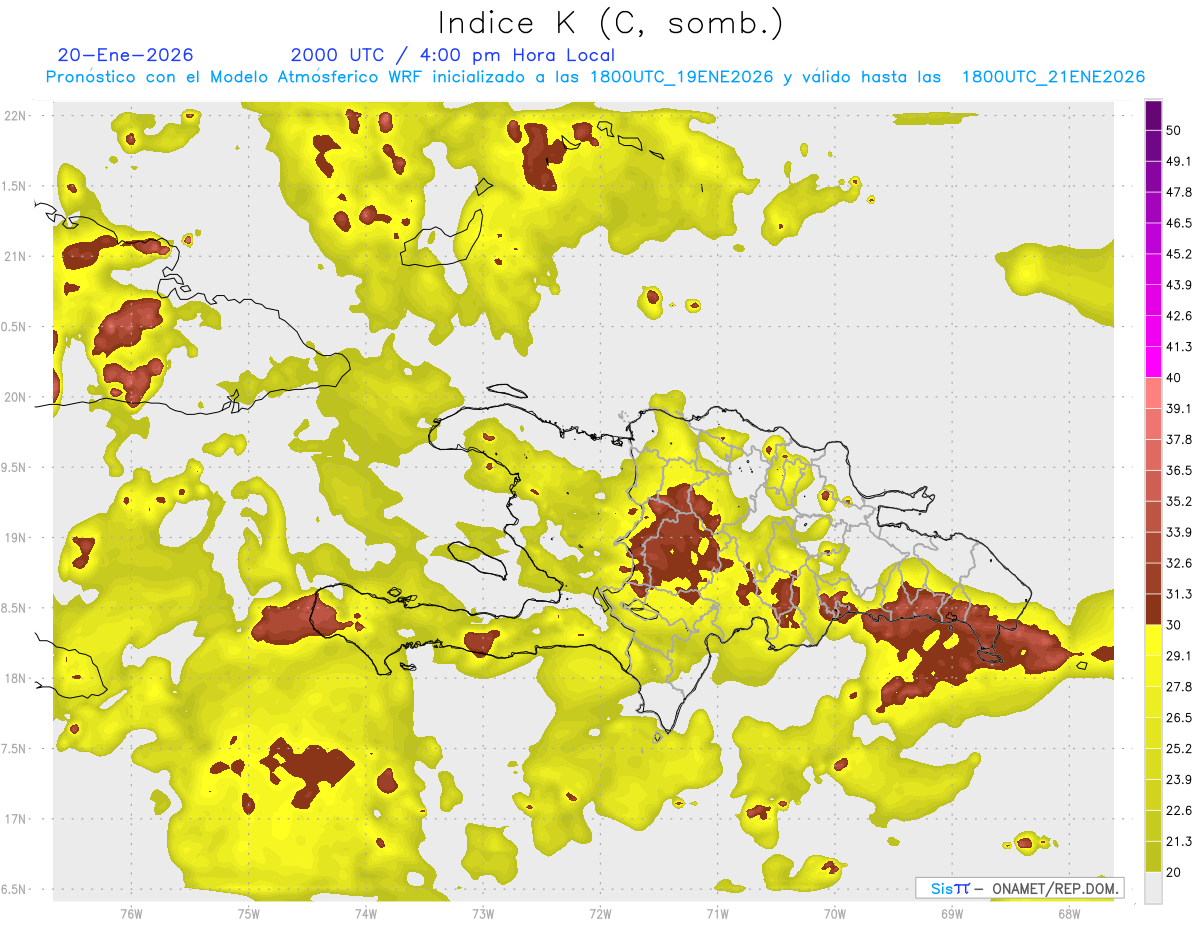Click legend value '50'
This screenshot has width=1200, height=927.
(x=1175, y=130)
